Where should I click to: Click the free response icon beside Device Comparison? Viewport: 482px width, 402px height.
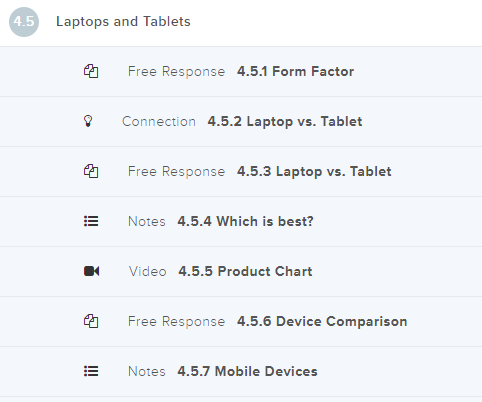(91, 321)
